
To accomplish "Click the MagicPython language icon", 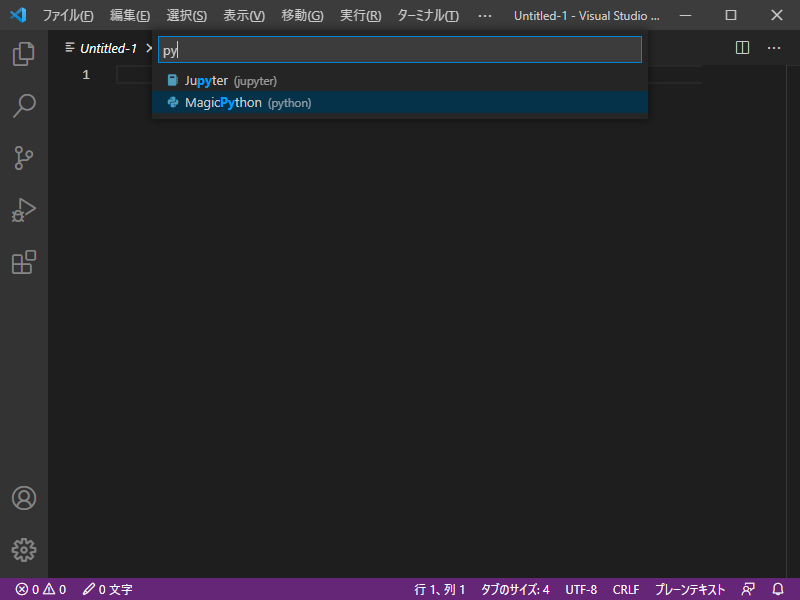I will [x=173, y=103].
